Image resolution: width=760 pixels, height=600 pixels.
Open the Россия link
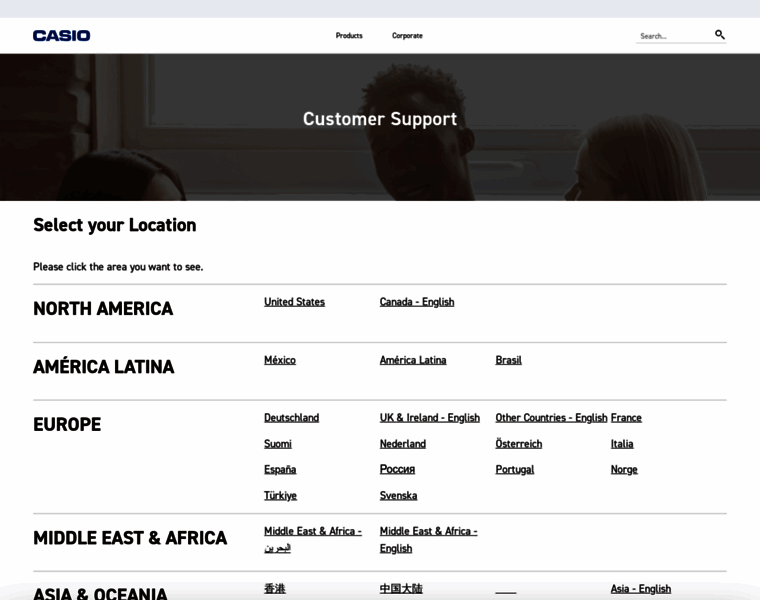click(x=397, y=470)
